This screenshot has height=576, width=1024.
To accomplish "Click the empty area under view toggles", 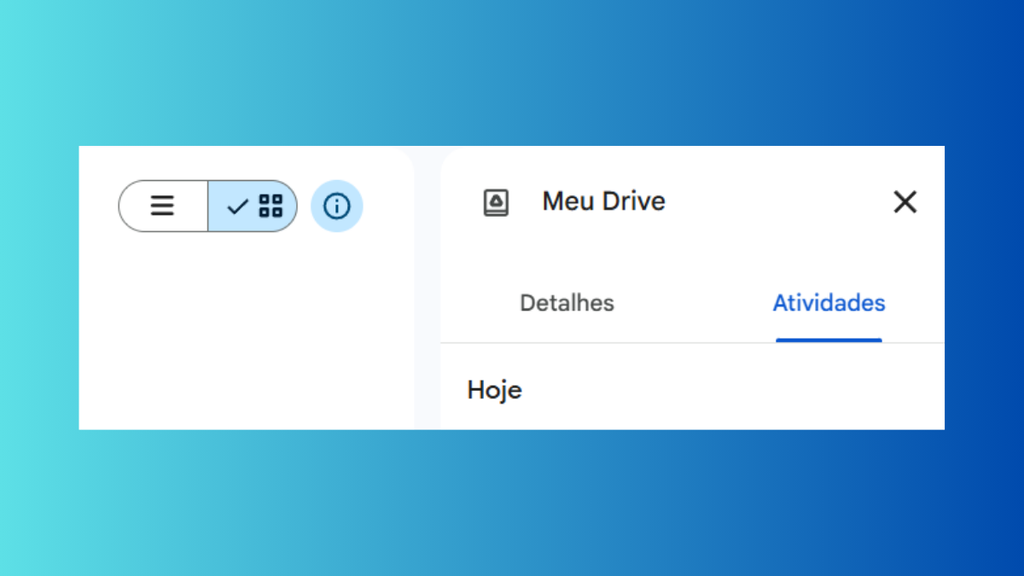I will coord(240,340).
